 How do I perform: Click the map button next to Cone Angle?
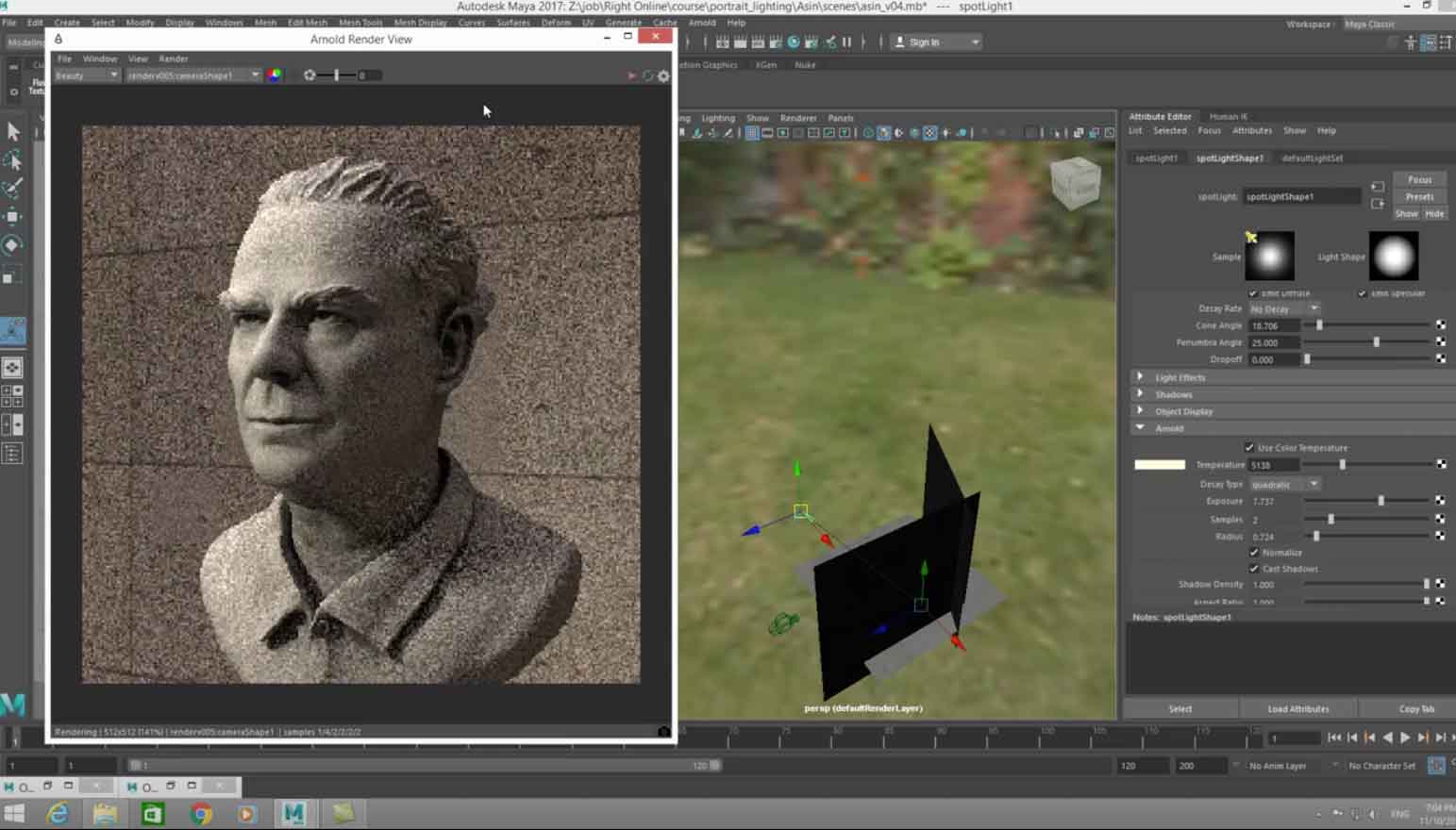pyautogui.click(x=1440, y=325)
